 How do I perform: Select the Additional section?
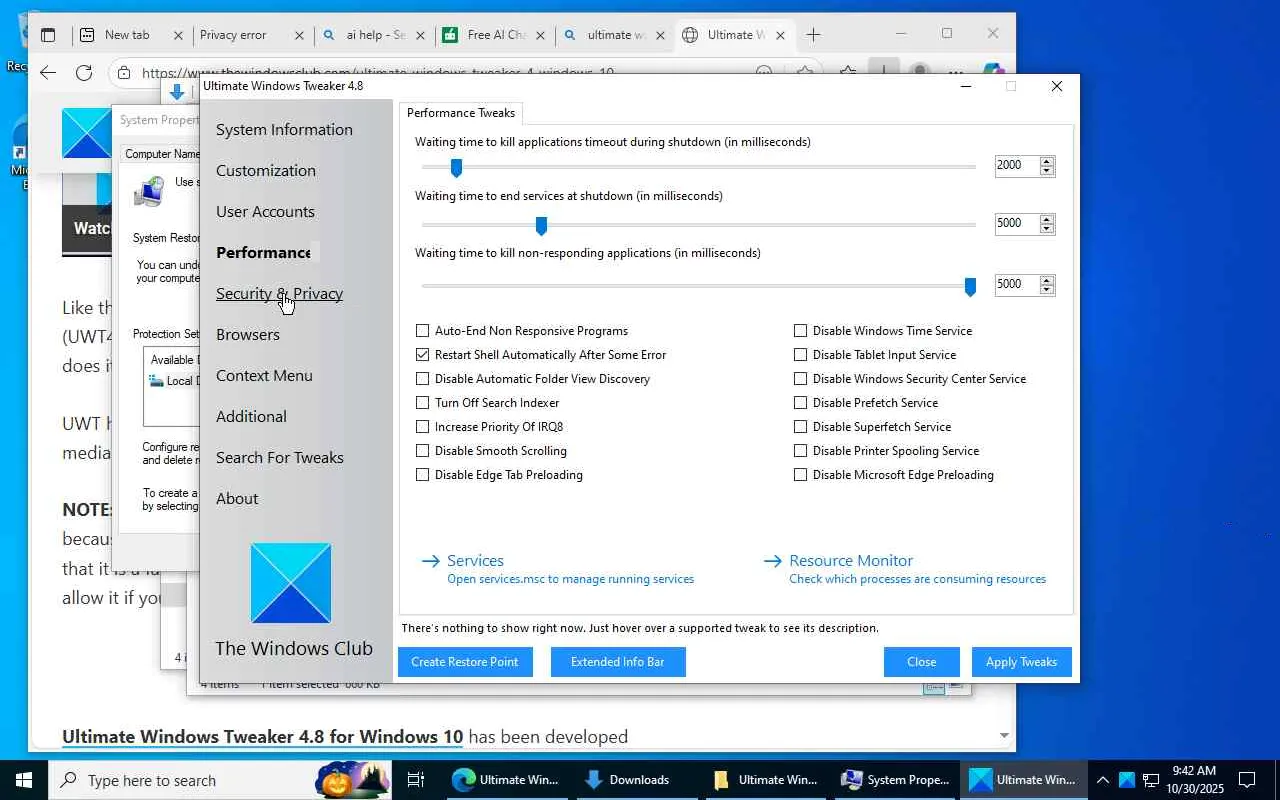tap(251, 417)
